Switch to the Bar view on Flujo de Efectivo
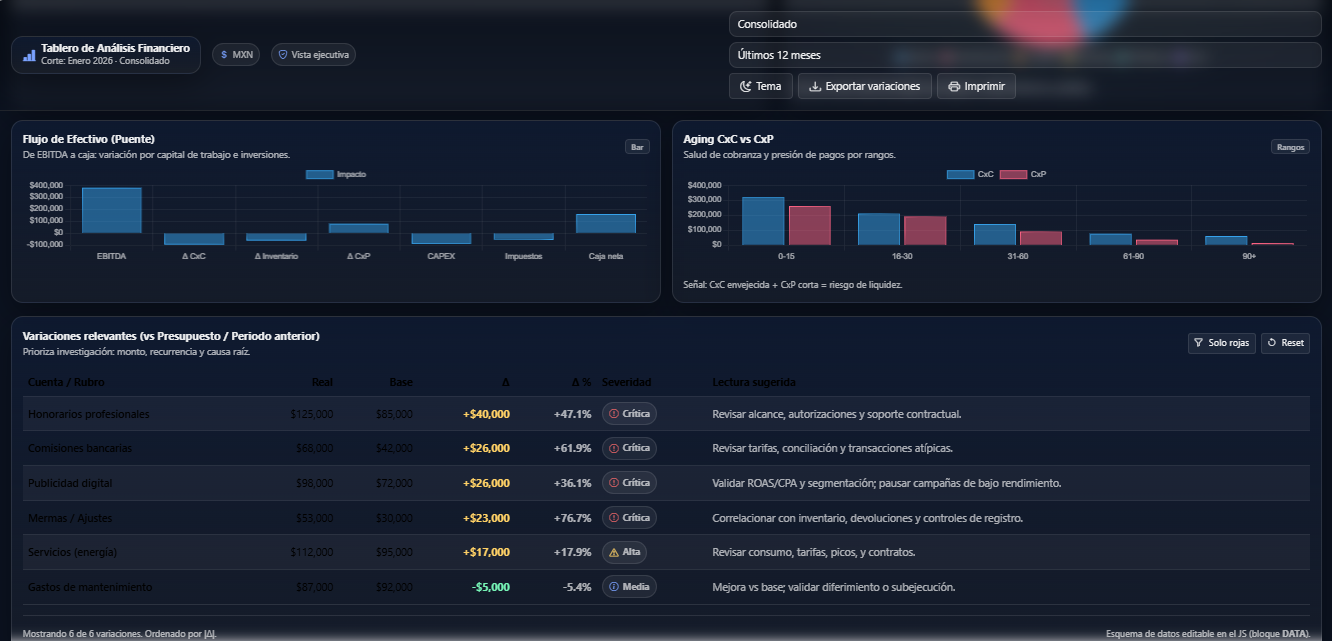Viewport: 1332px width, 641px height. [637, 146]
